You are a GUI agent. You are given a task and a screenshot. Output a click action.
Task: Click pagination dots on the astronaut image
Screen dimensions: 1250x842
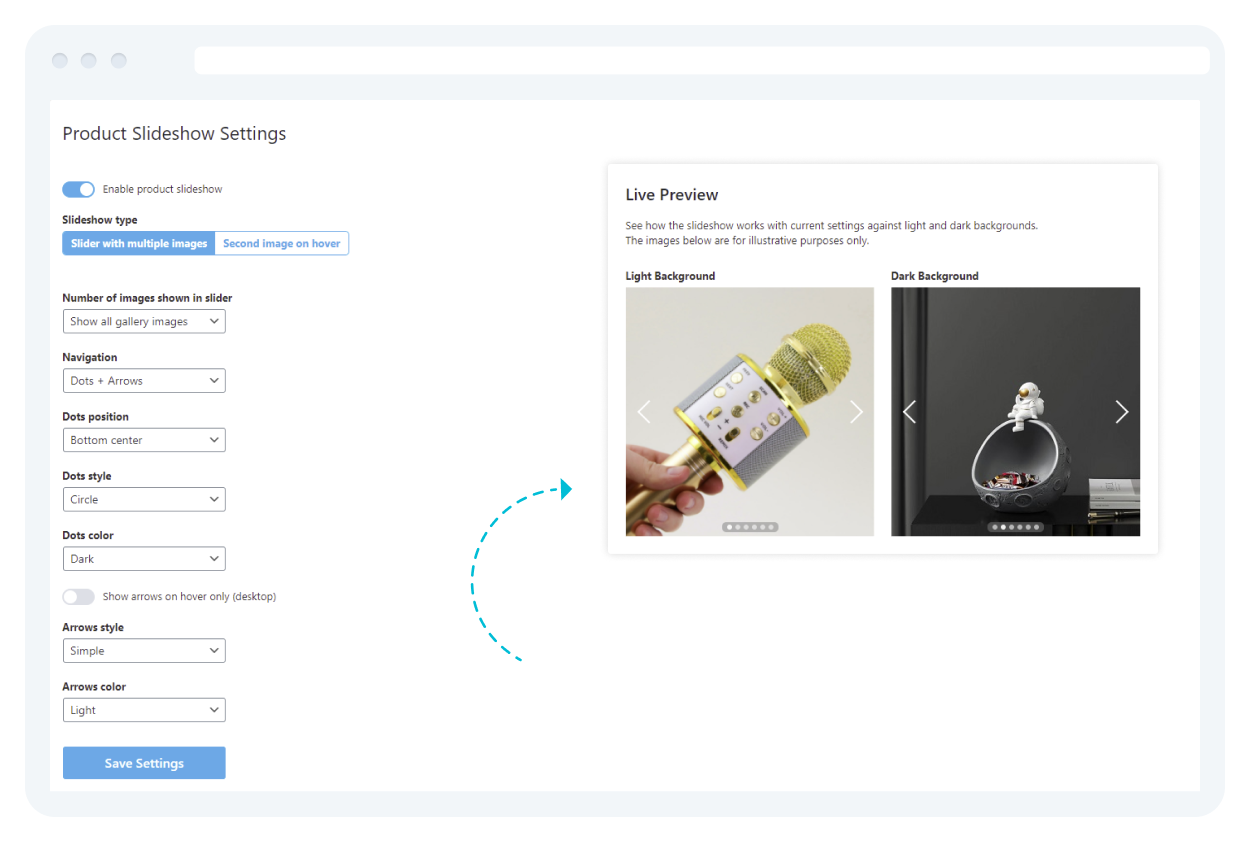coord(1015,527)
